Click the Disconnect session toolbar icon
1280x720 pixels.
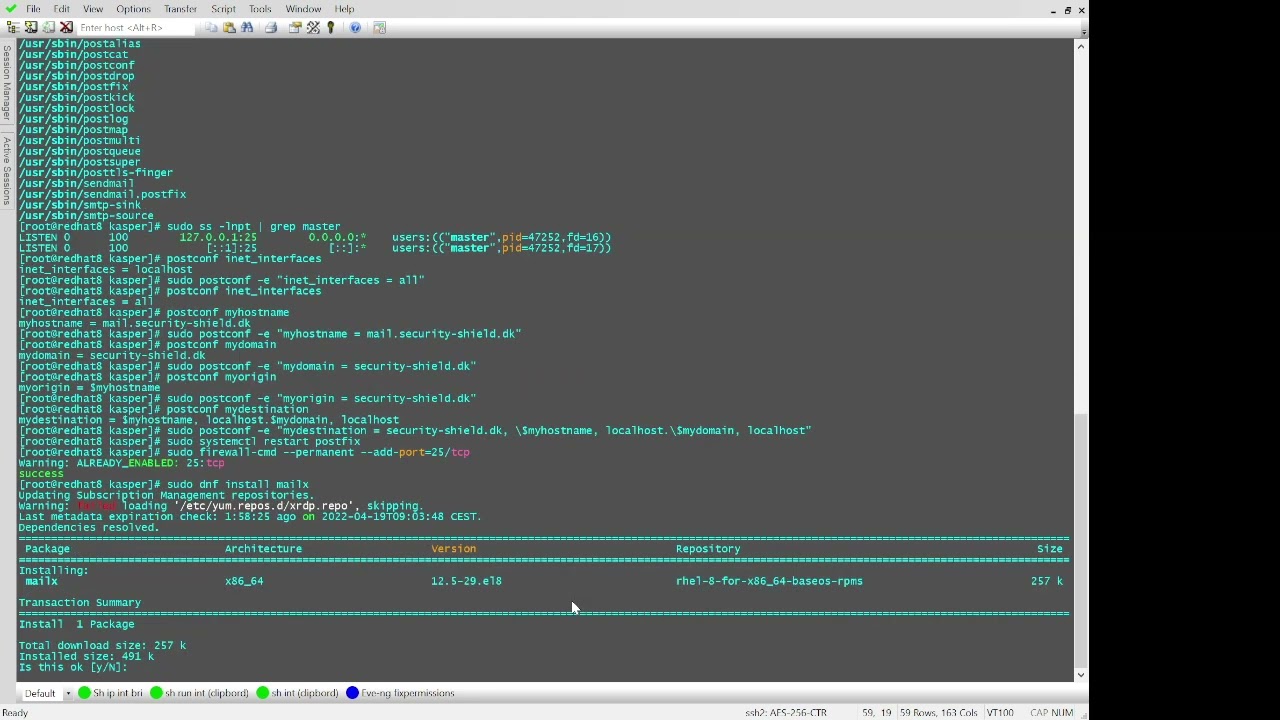coord(66,28)
